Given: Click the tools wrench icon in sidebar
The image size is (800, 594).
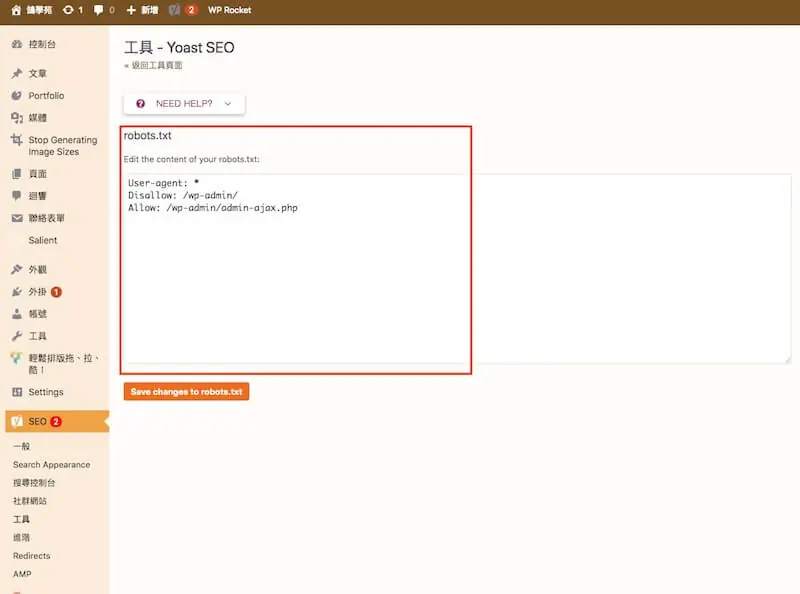Looking at the screenshot, I should [17, 336].
